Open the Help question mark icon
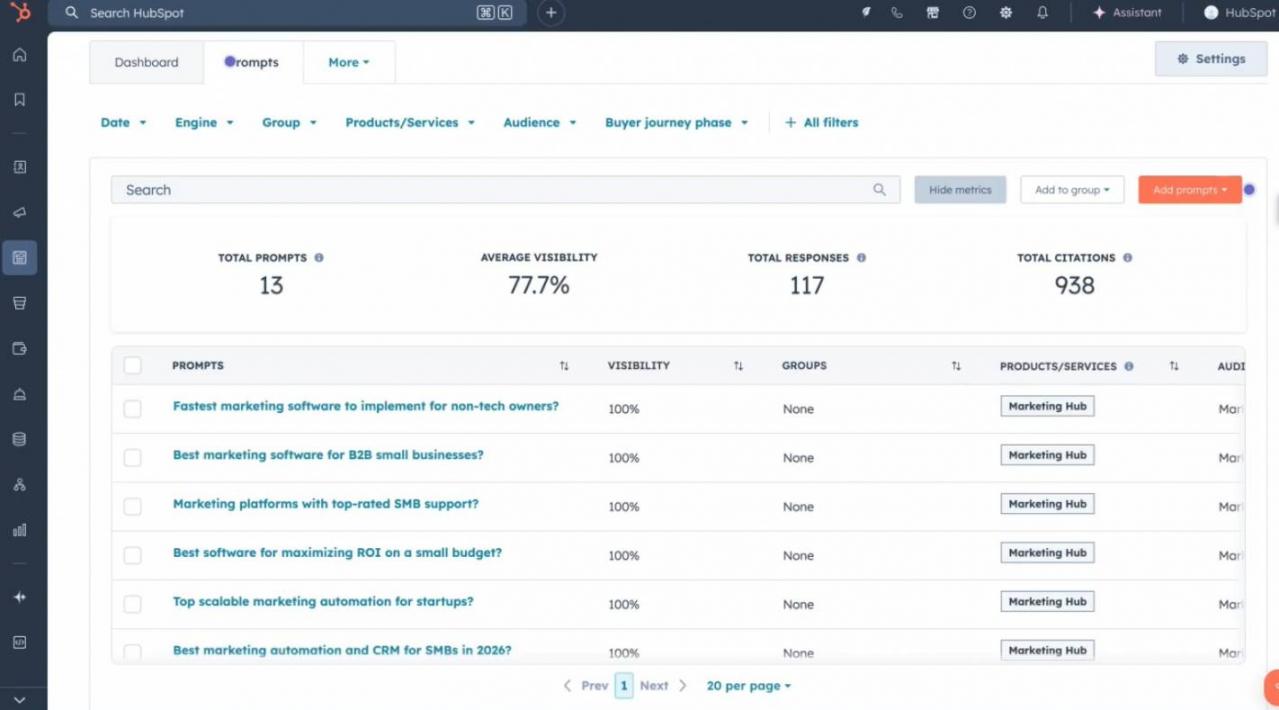This screenshot has width=1279, height=710. [969, 13]
